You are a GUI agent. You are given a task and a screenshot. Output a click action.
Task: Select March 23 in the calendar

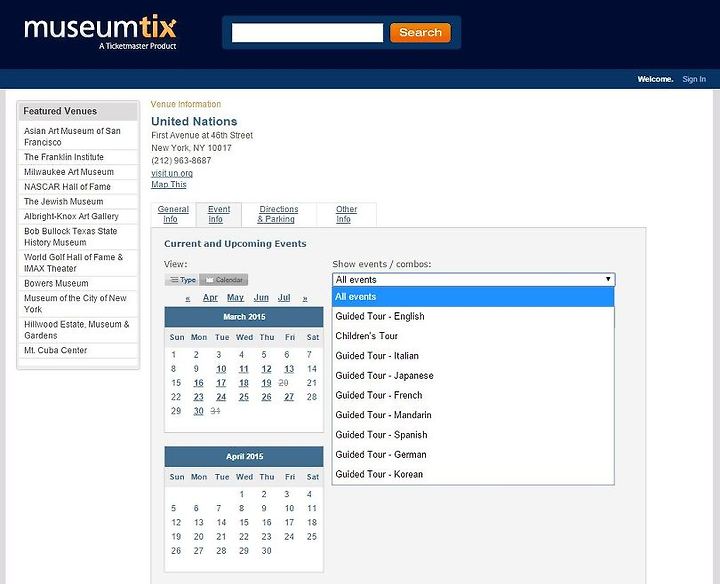(x=198, y=397)
